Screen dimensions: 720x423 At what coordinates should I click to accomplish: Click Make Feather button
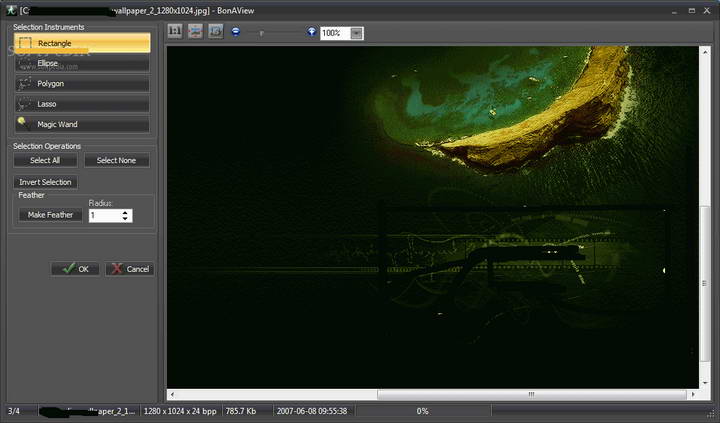coord(51,215)
